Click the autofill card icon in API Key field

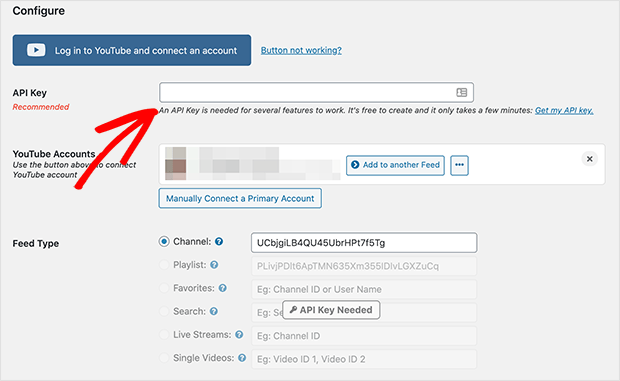[x=461, y=92]
